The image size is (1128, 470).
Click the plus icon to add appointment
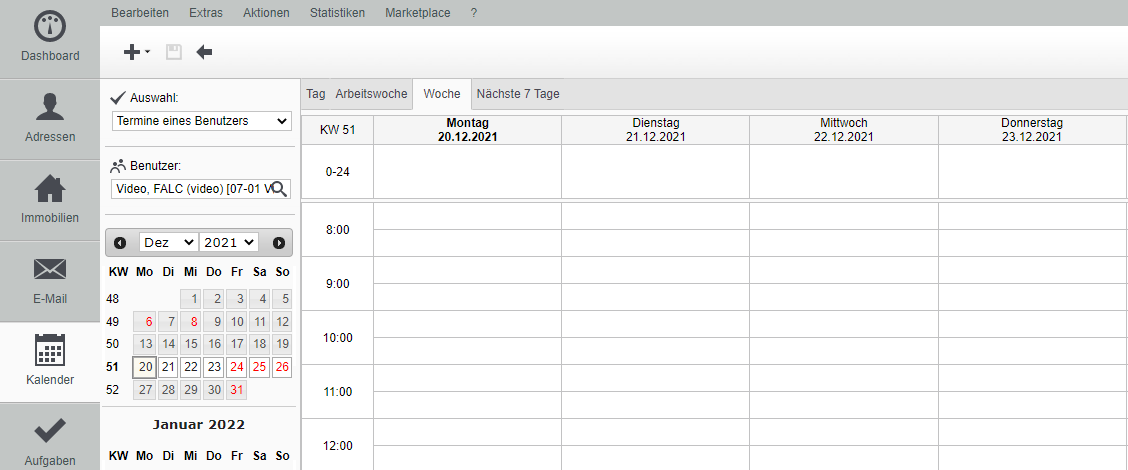(x=131, y=52)
